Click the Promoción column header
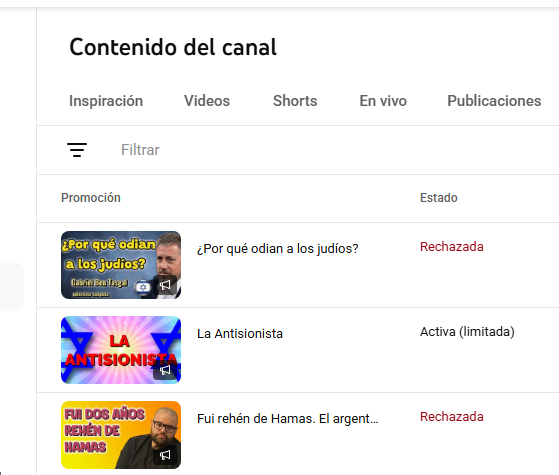The width and height of the screenshot is (559, 475). pos(91,198)
